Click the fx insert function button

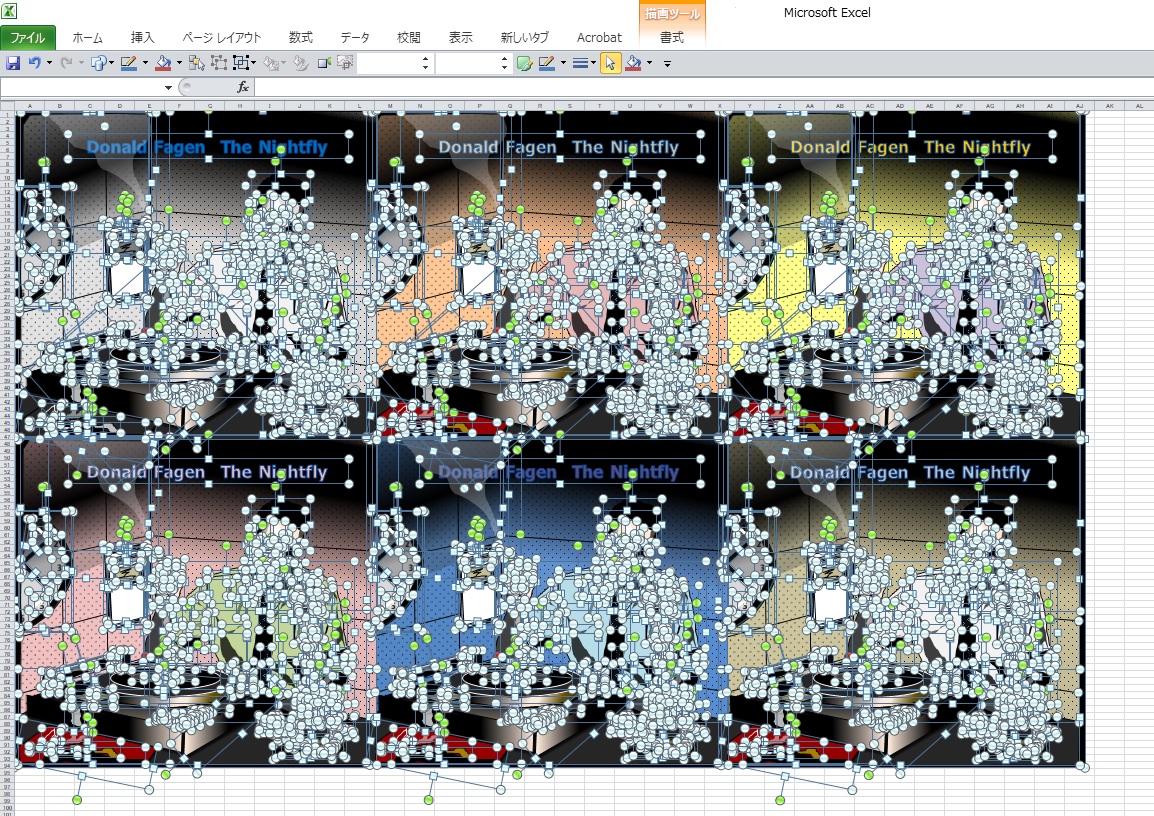tap(242, 88)
